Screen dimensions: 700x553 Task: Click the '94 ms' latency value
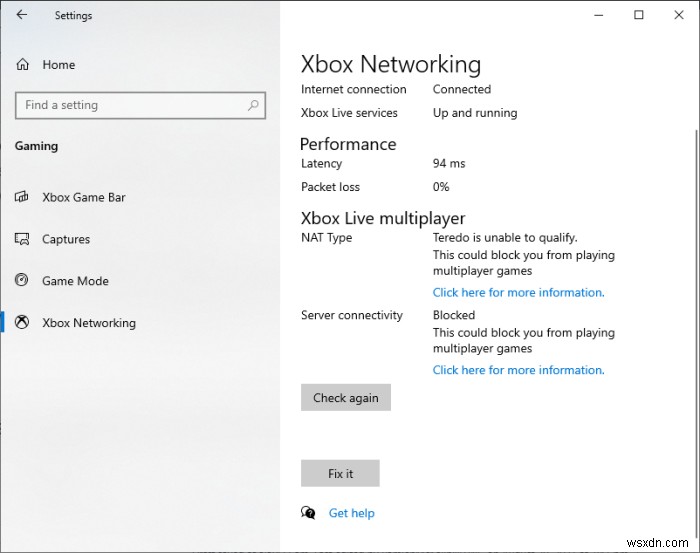449,163
